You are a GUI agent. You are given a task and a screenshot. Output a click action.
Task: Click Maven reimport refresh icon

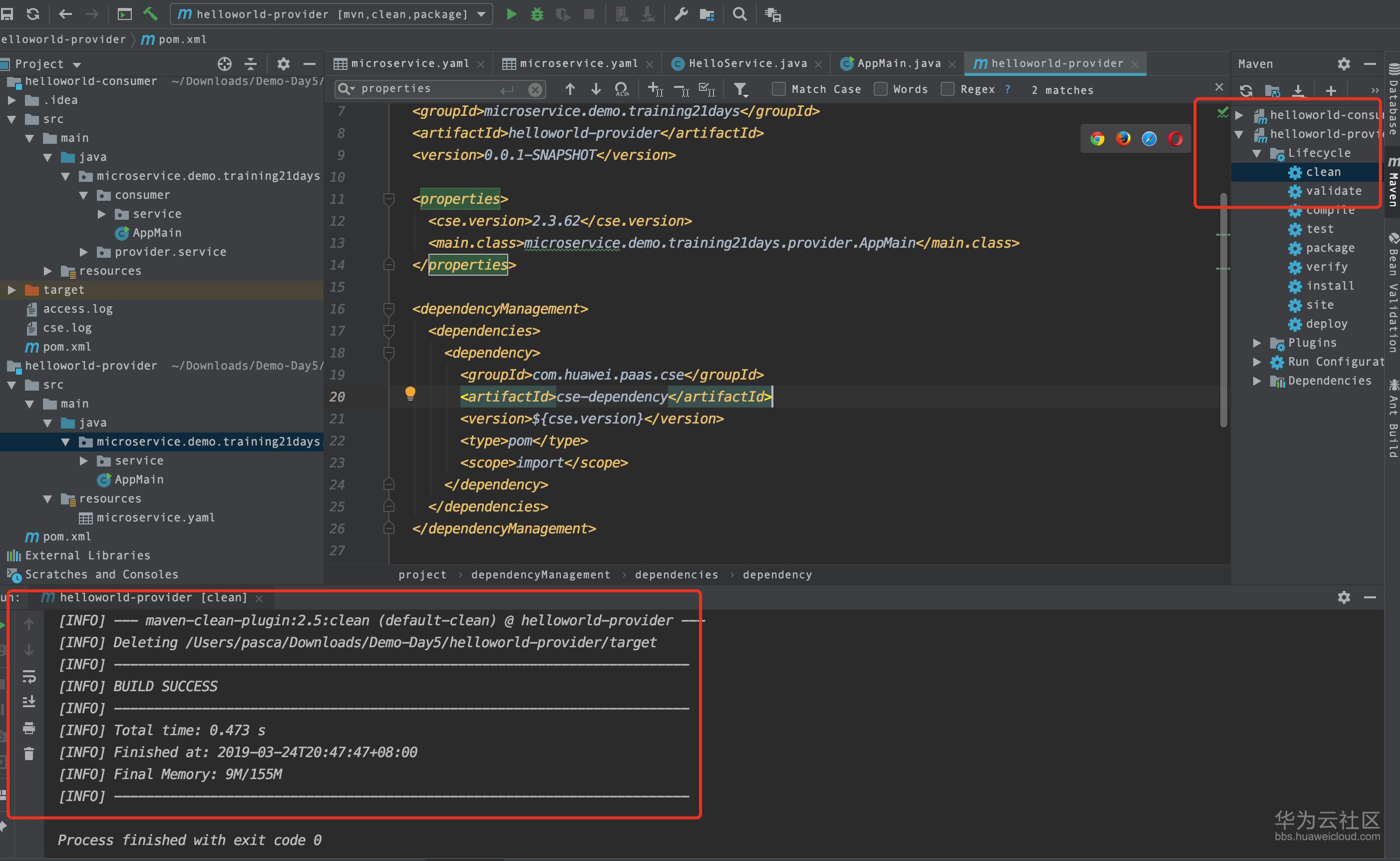(1246, 90)
